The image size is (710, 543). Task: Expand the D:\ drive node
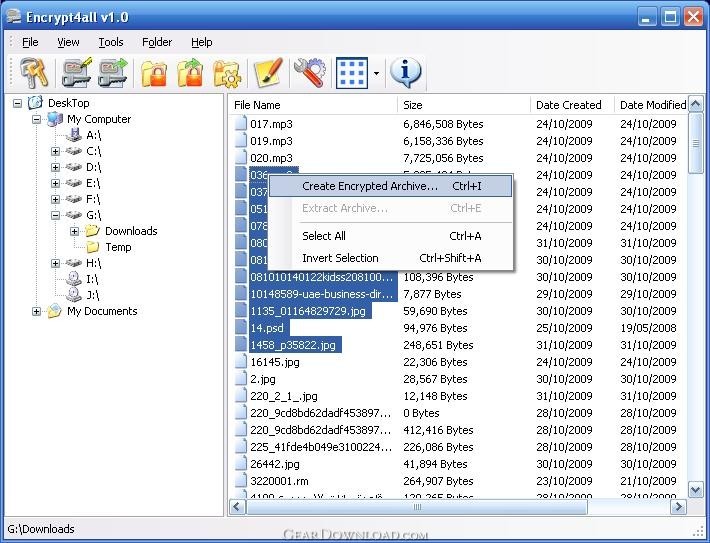55,168
